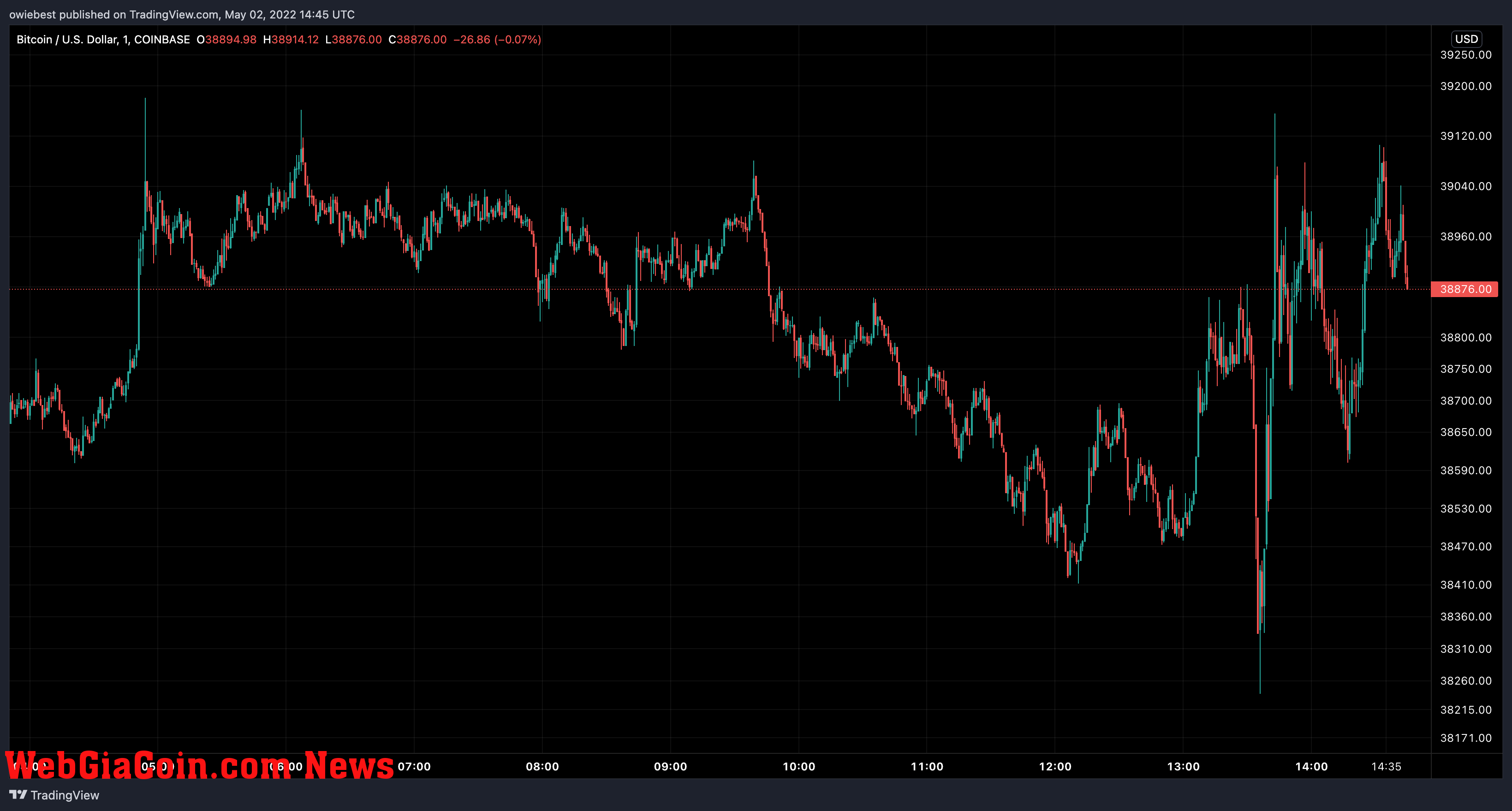Click the 38530.00 price axis label
The width and height of the screenshot is (1512, 811).
tap(1465, 508)
